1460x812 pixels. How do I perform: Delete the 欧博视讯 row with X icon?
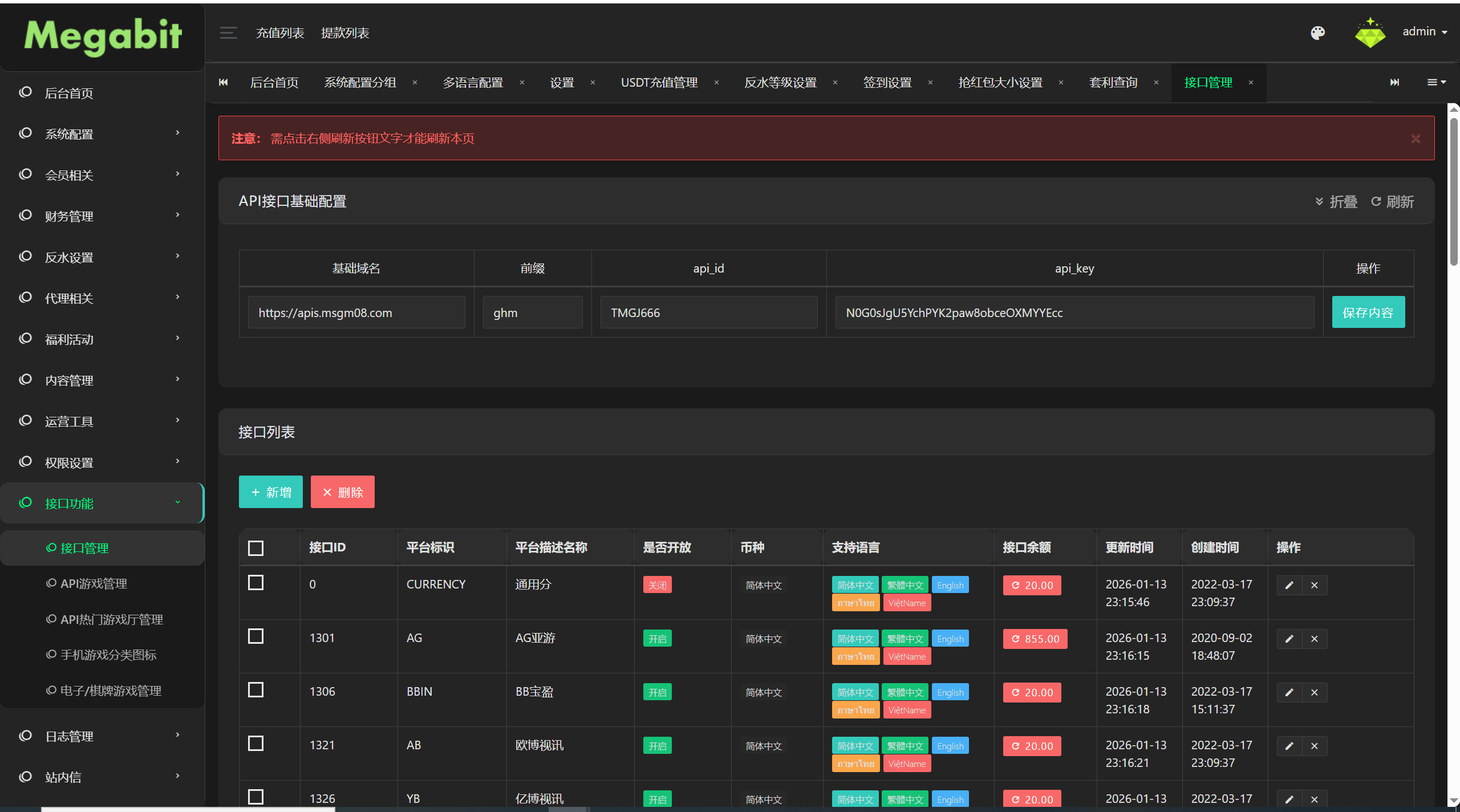tap(1315, 746)
